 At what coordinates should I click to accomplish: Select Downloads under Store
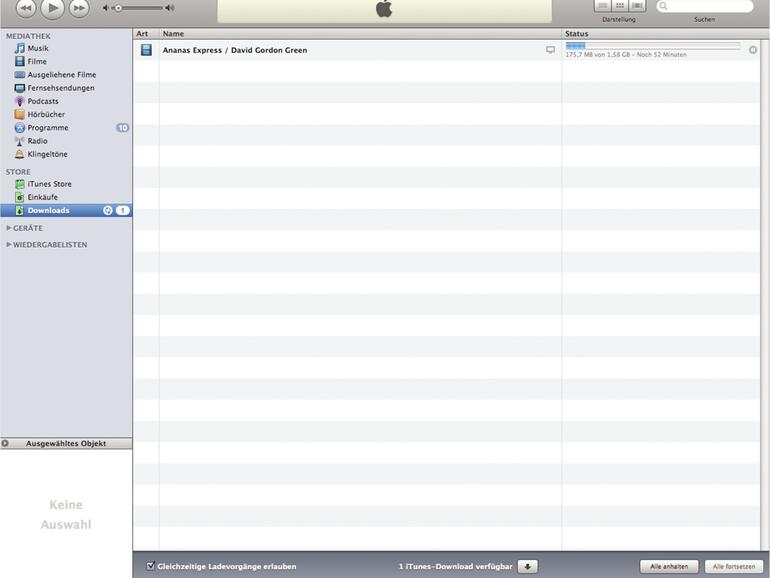(66, 210)
